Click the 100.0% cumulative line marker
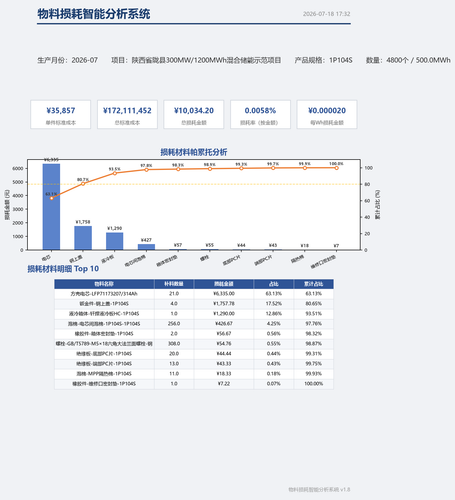The height and width of the screenshot is (500, 455). (x=336, y=168)
